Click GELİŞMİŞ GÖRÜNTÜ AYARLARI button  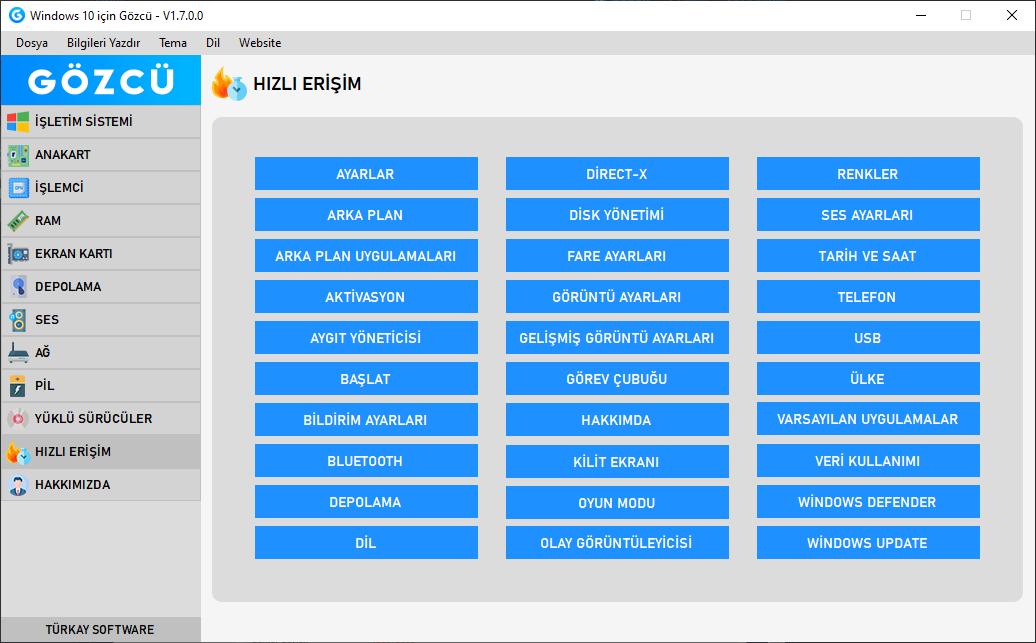[617, 338]
